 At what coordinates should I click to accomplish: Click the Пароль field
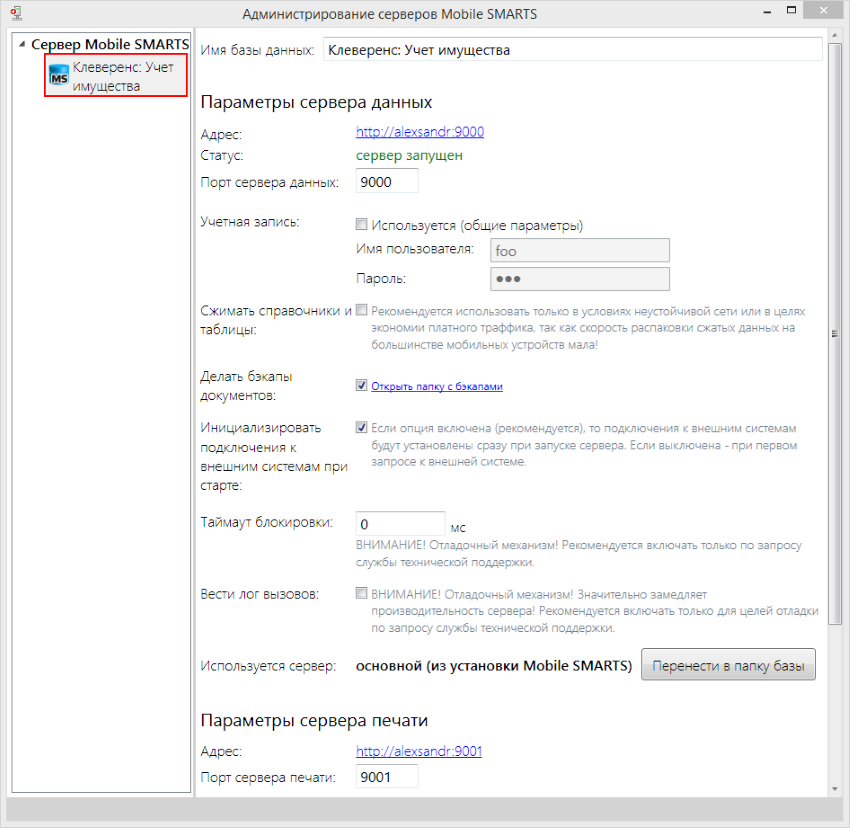pos(579,279)
